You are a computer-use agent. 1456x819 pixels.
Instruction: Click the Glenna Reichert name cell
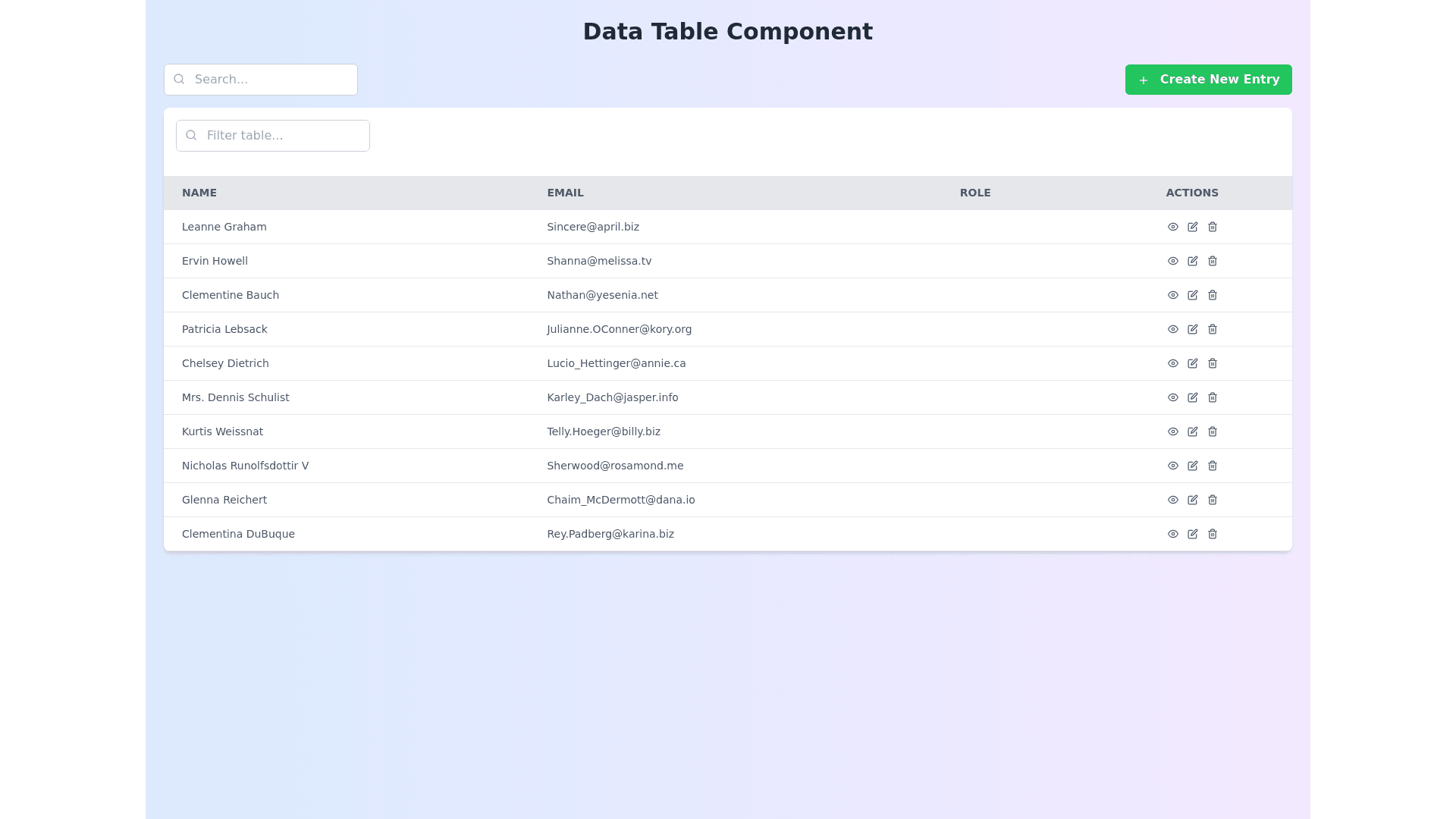point(224,500)
